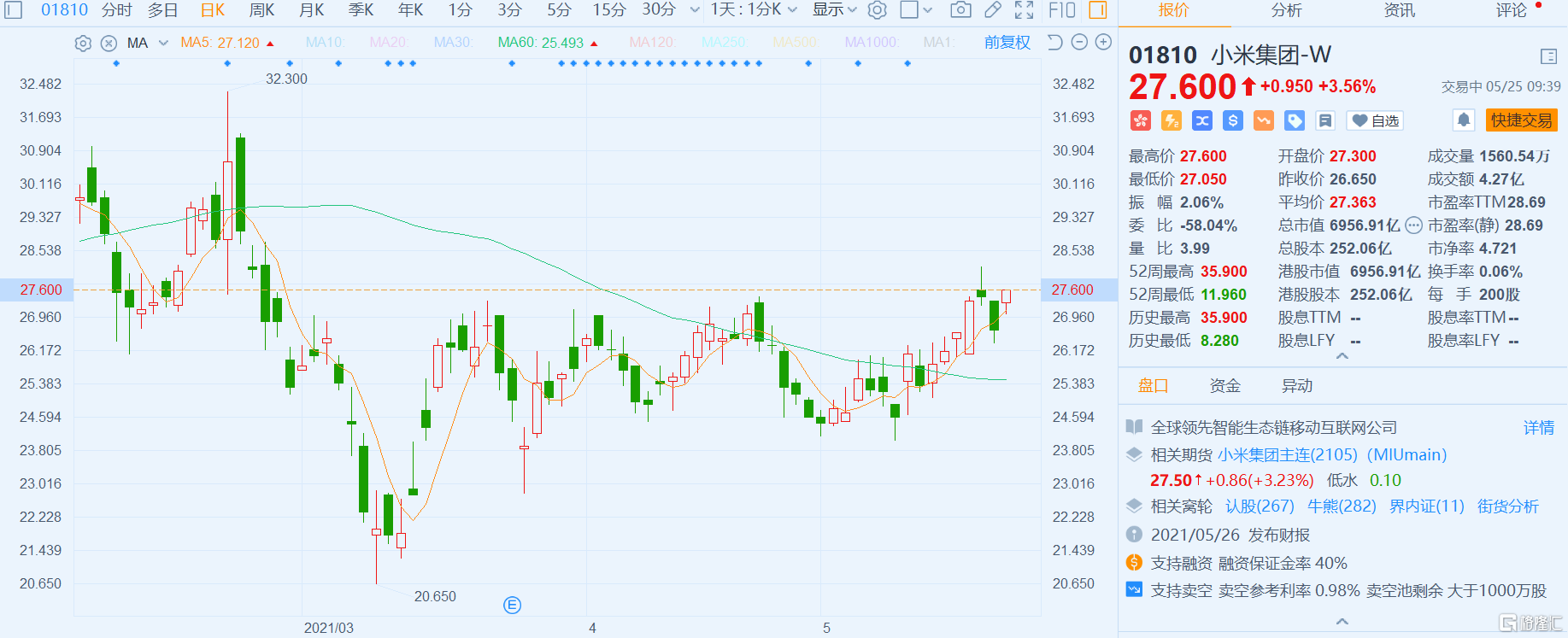Set a price alert with bell icon
Viewport: 1568px width, 638px height.
tap(1464, 120)
